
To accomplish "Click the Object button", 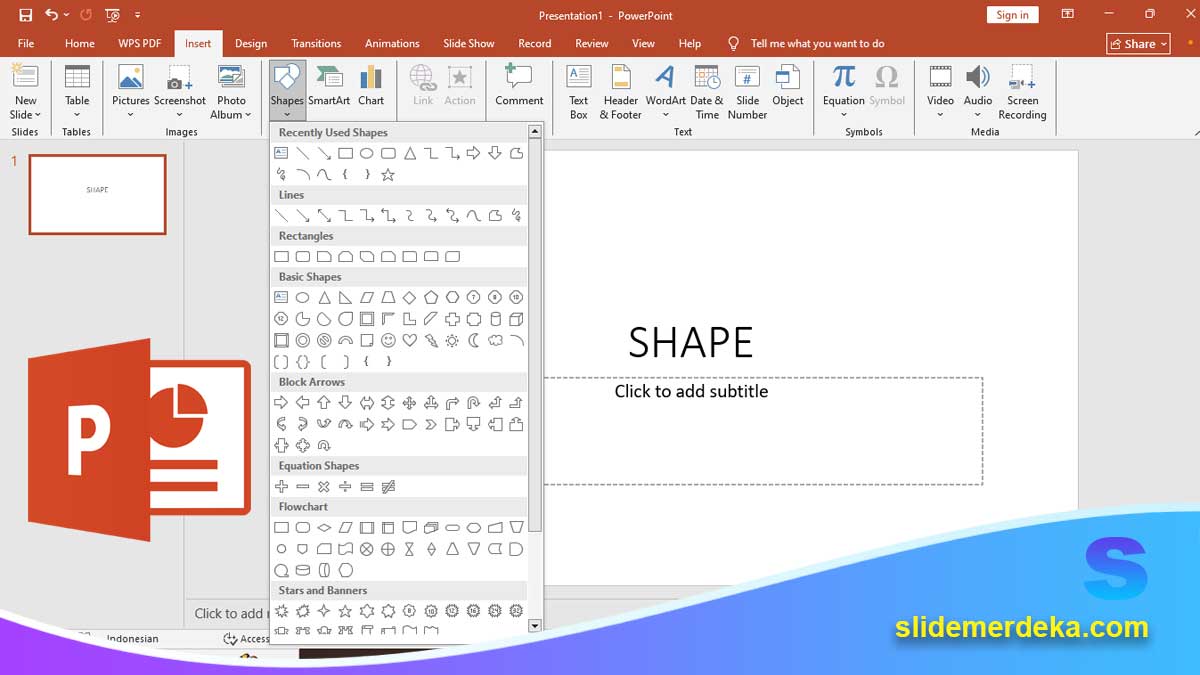I will pyautogui.click(x=788, y=87).
